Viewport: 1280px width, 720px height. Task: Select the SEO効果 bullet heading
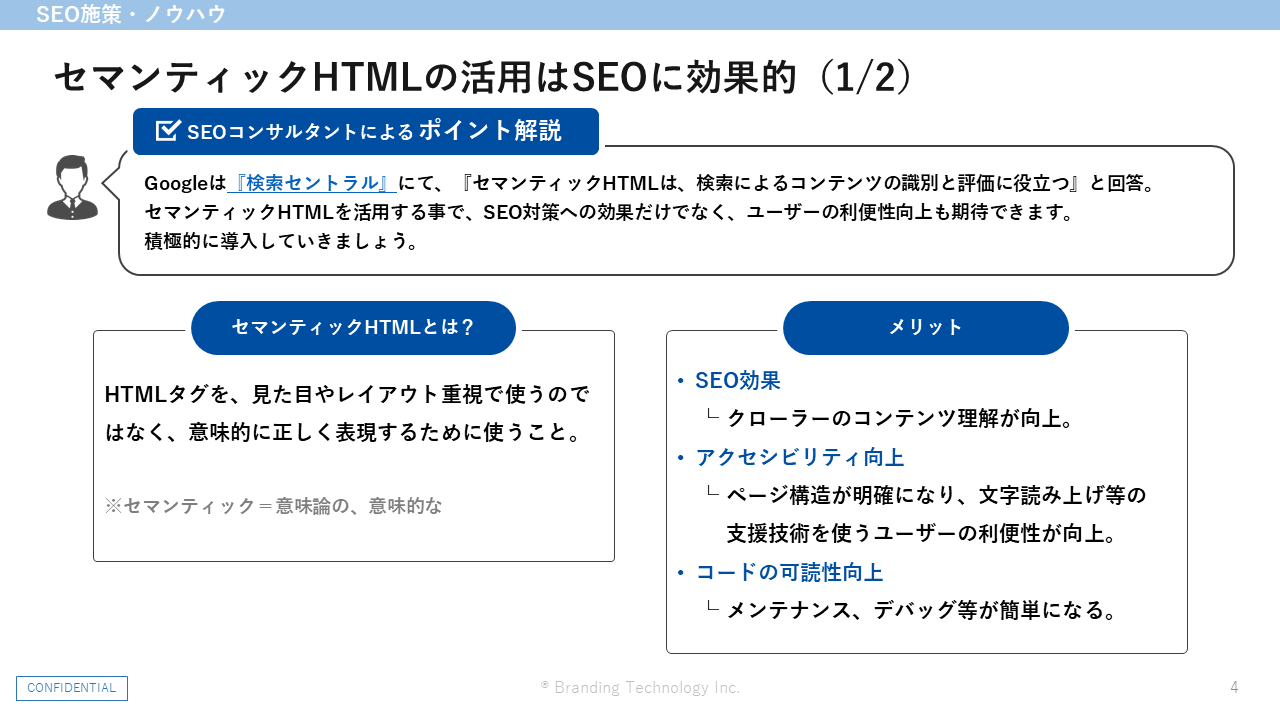click(738, 380)
